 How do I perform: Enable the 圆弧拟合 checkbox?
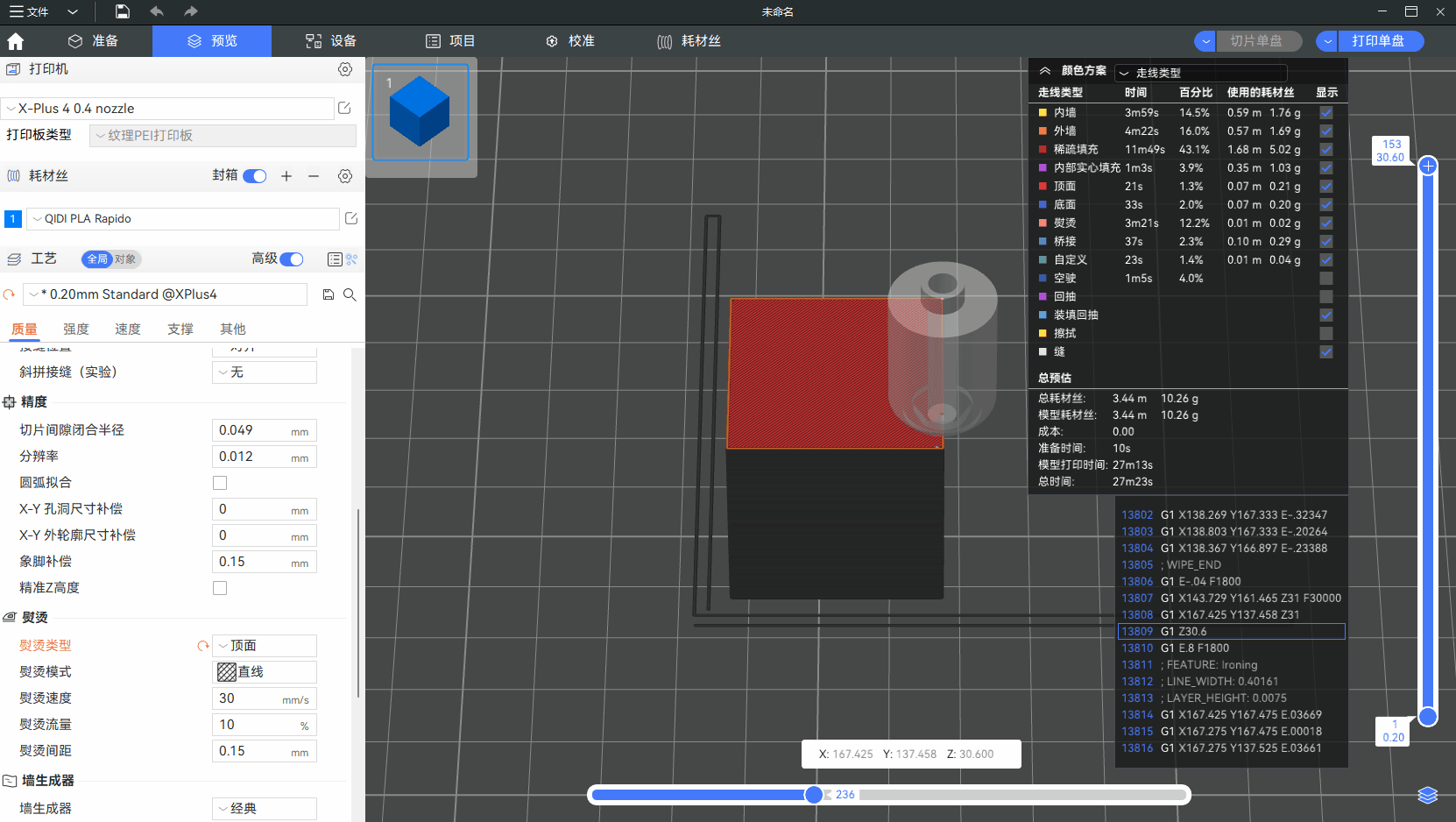pyautogui.click(x=220, y=483)
